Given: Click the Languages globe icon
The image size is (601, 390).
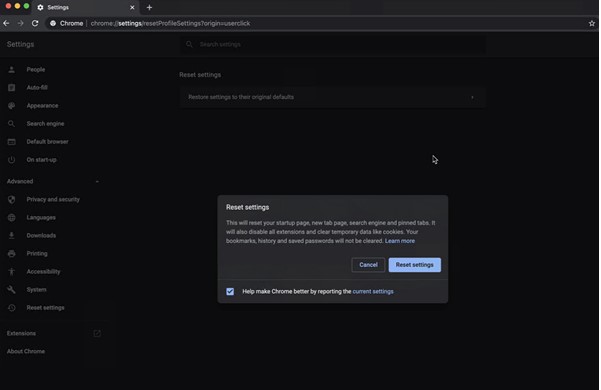Looking at the screenshot, I should (x=11, y=217).
